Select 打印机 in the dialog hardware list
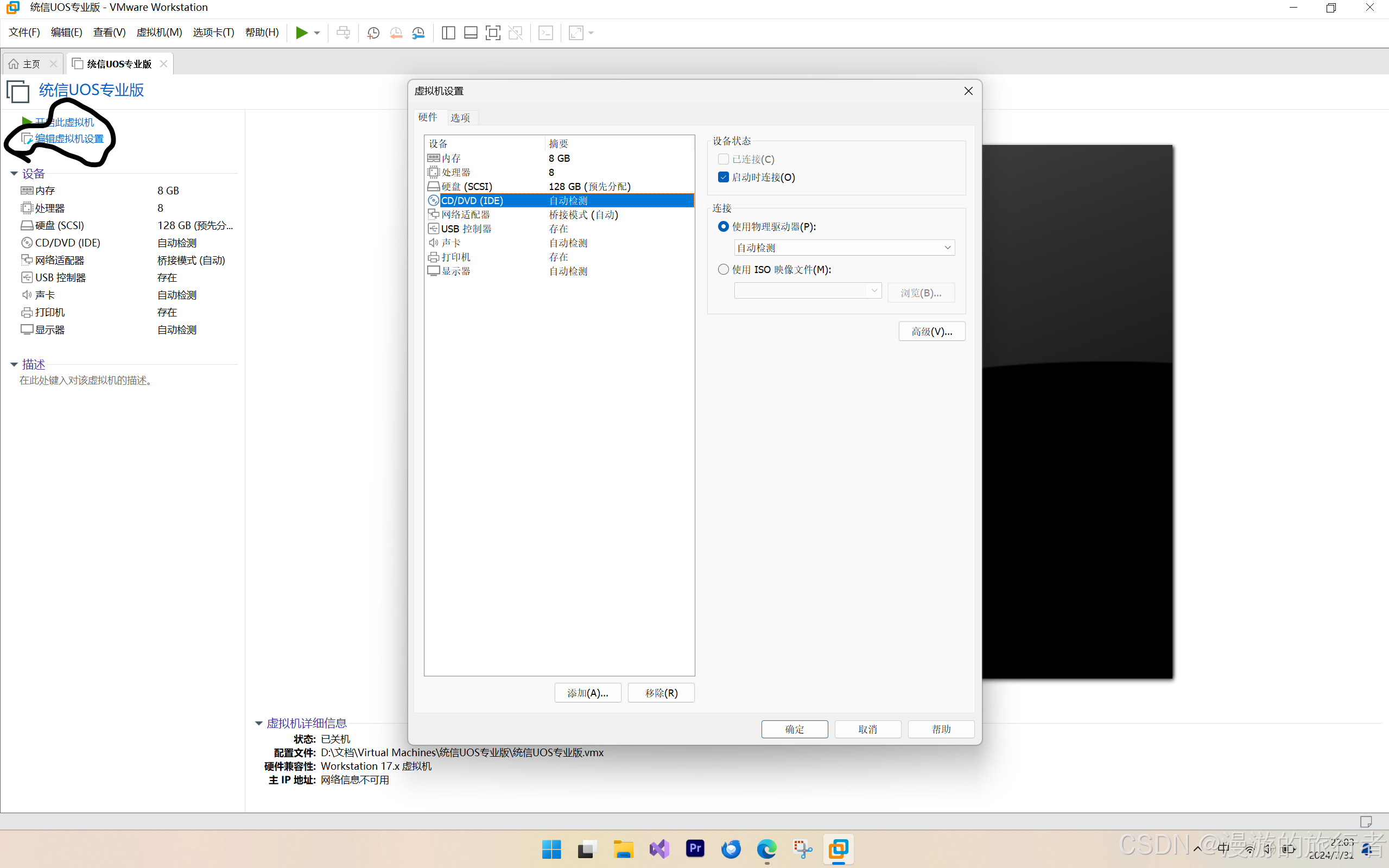The height and width of the screenshot is (868, 1389). coord(560,257)
